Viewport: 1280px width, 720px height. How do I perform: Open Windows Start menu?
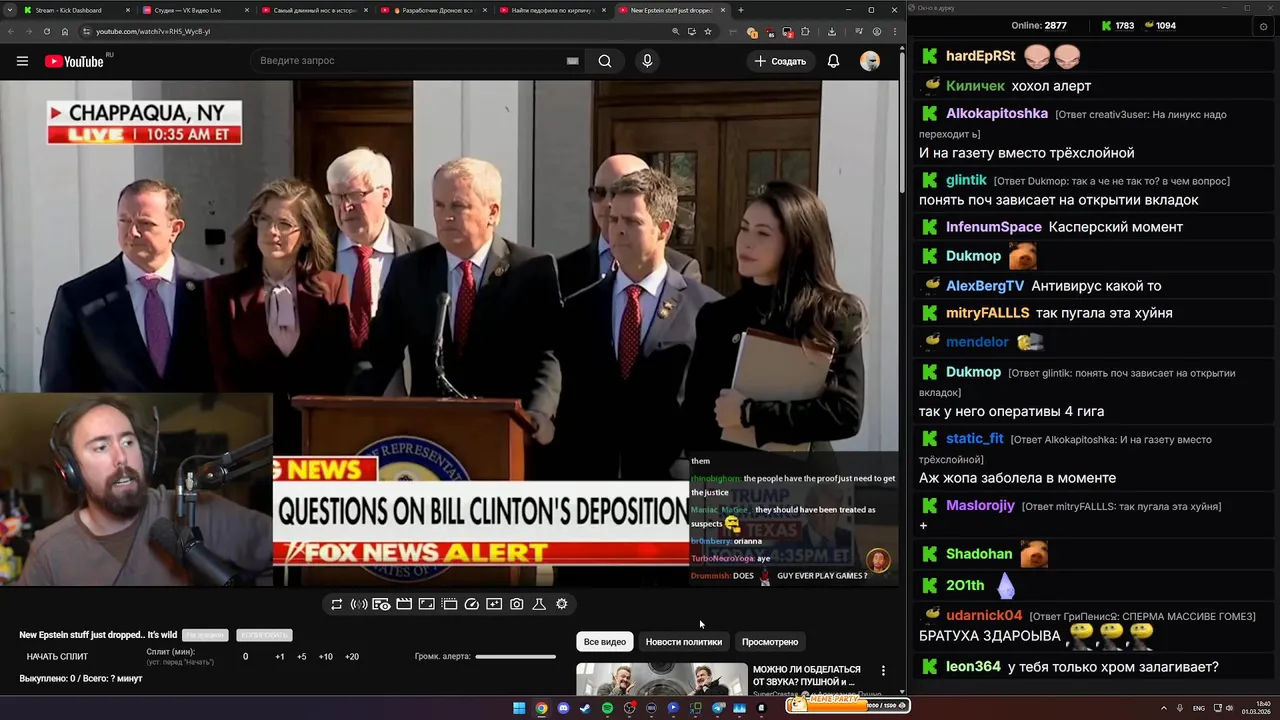519,708
